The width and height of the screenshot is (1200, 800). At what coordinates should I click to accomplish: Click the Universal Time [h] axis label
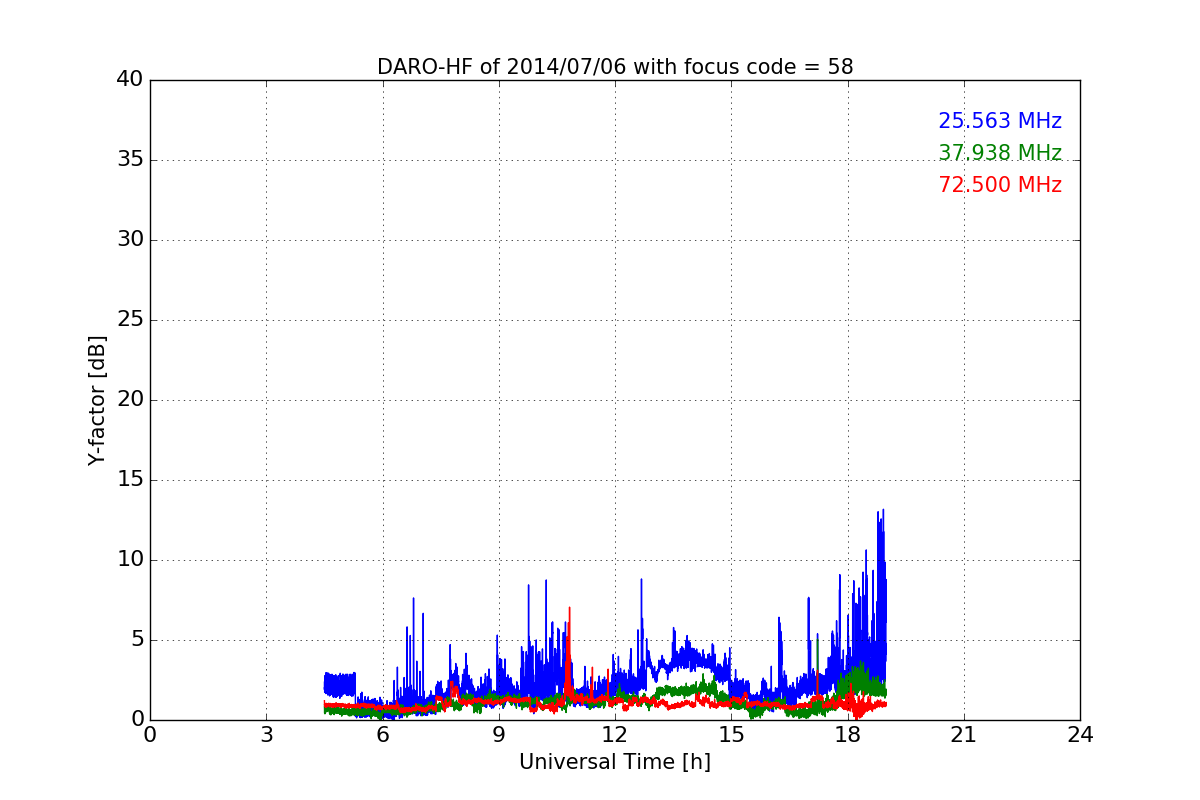point(615,762)
